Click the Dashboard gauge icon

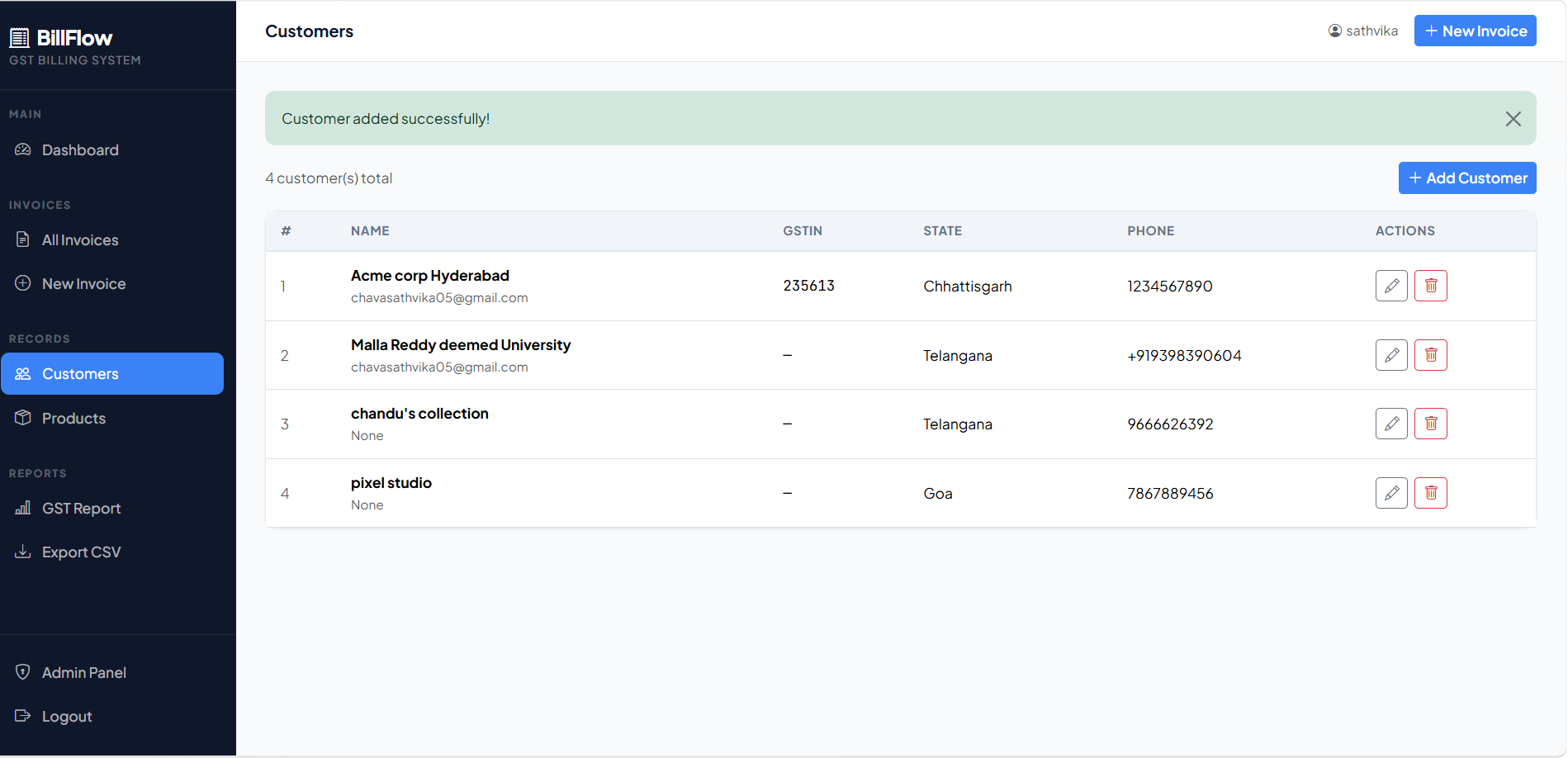[x=23, y=149]
